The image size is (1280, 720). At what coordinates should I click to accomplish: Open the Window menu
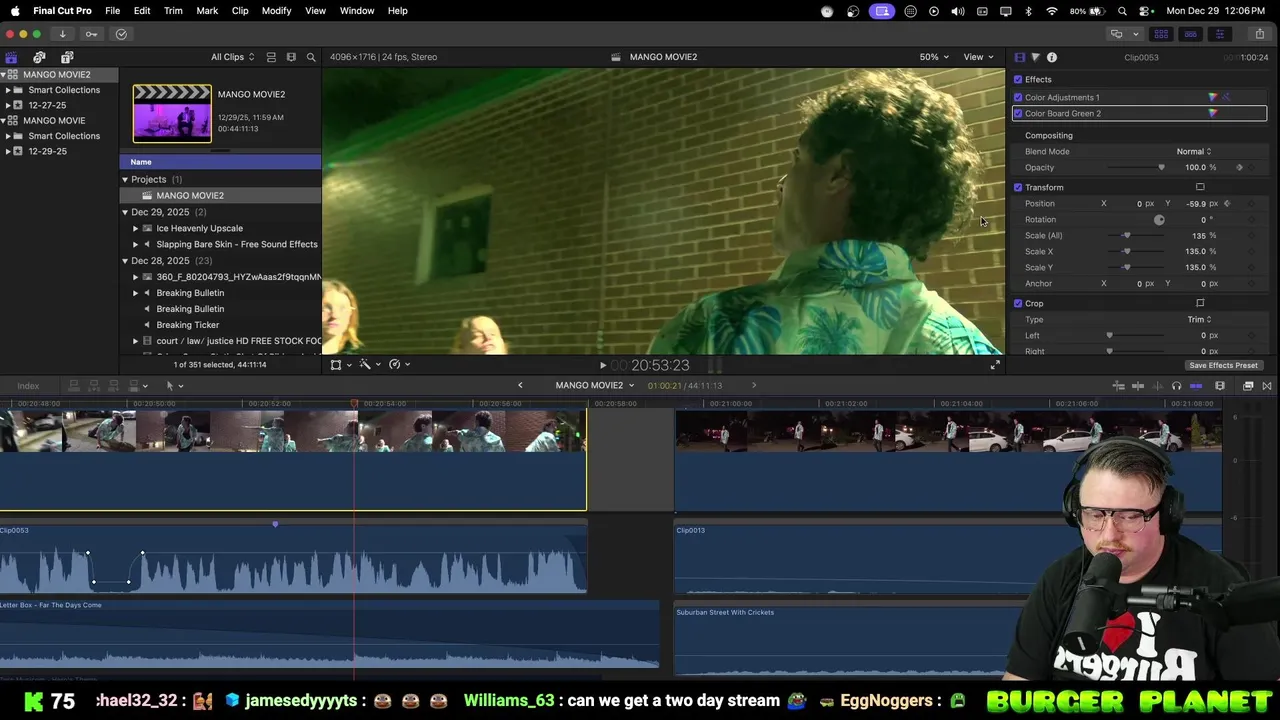tap(356, 10)
